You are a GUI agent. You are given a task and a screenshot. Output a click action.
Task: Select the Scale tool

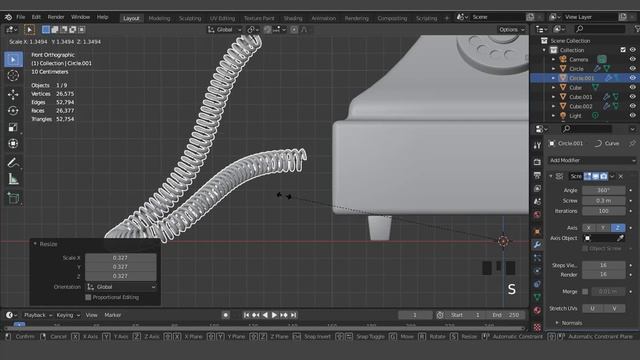[x=13, y=127]
